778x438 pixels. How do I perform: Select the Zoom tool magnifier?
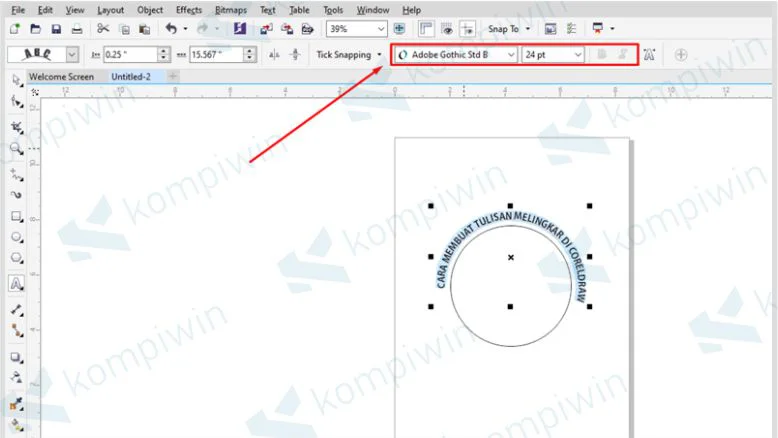[x=17, y=148]
